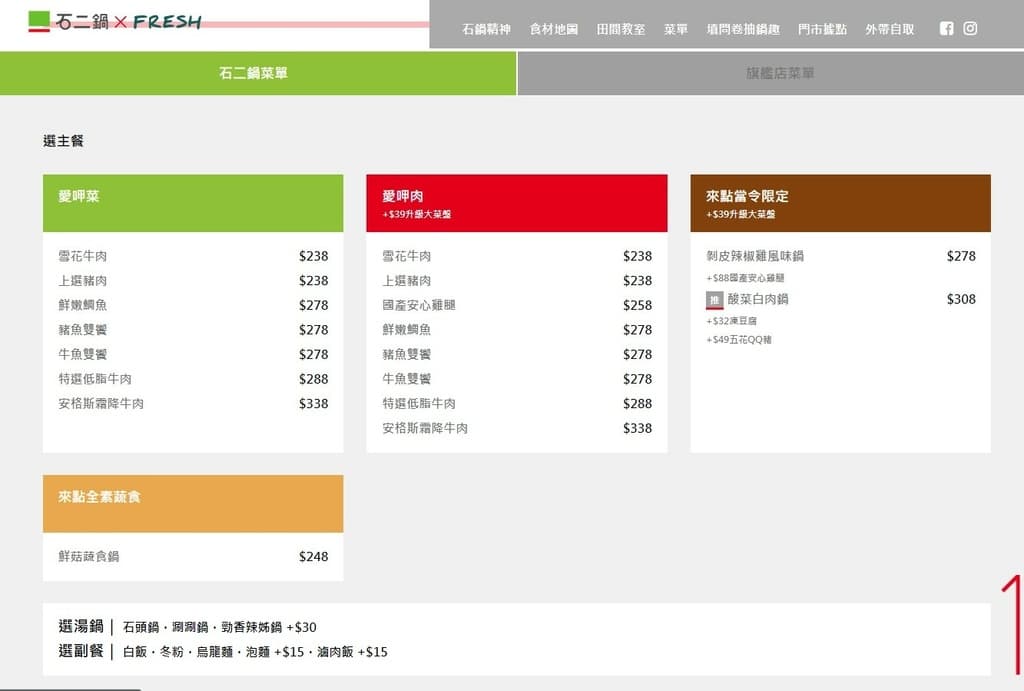Select 國產安心雞腿 in the 愛呷肉 list
Viewport: 1024px width, 691px height.
click(419, 305)
